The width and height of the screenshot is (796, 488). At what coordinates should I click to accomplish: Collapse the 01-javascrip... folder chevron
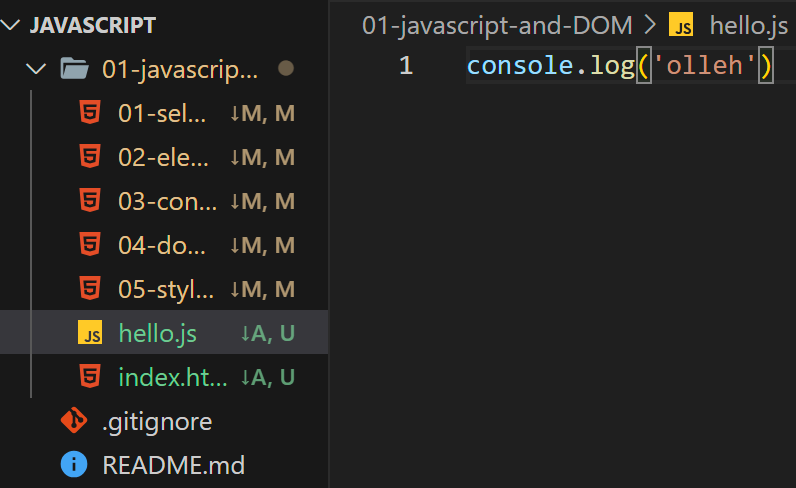(36, 69)
